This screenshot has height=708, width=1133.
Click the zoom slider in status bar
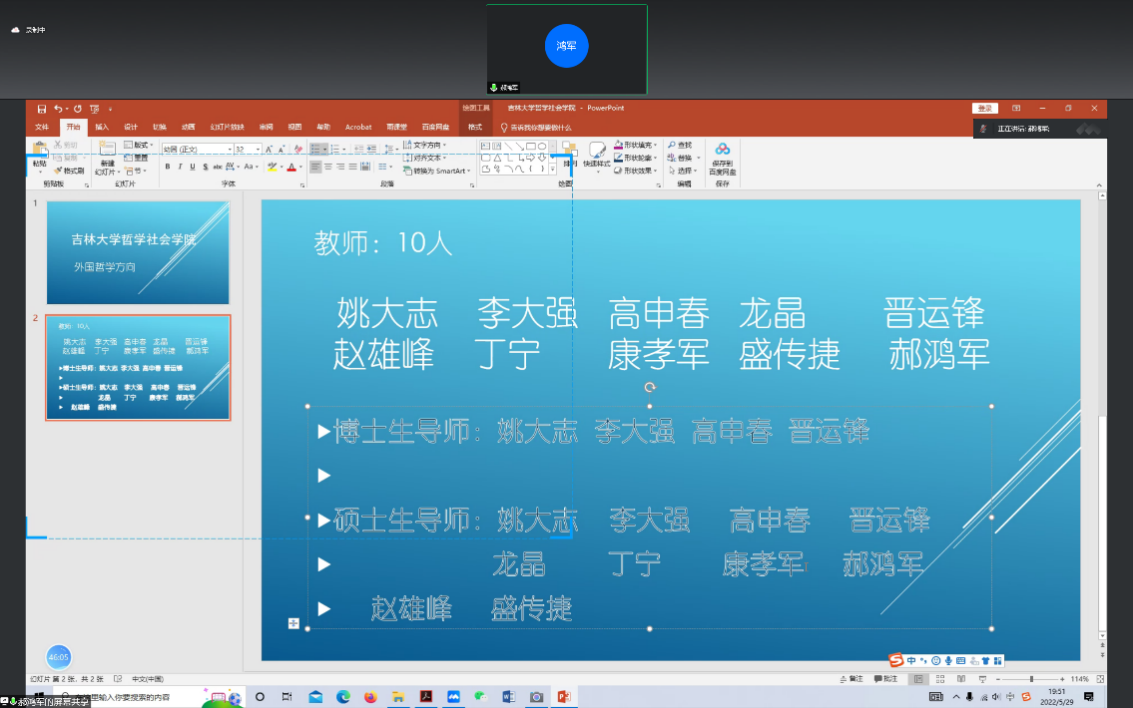(x=1031, y=679)
